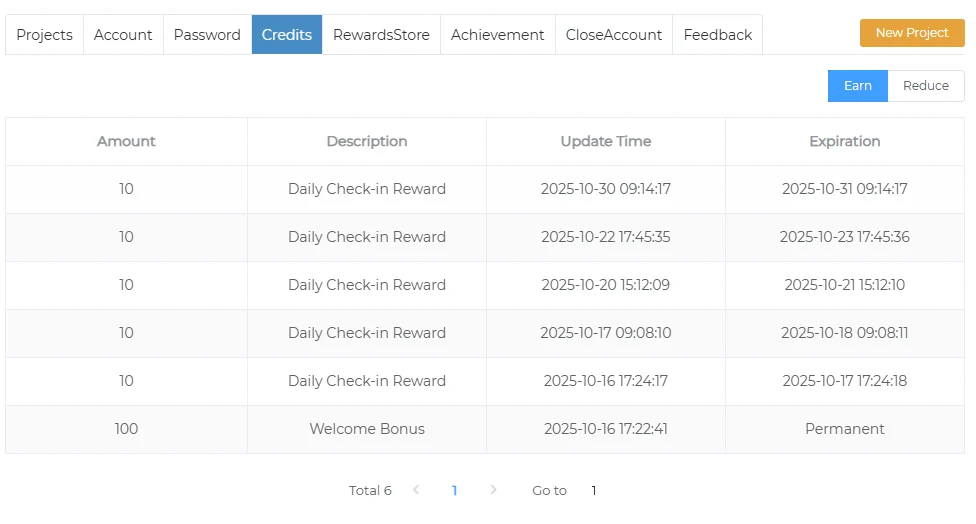Click the New Project button
This screenshot has width=976, height=524.
click(x=912, y=33)
